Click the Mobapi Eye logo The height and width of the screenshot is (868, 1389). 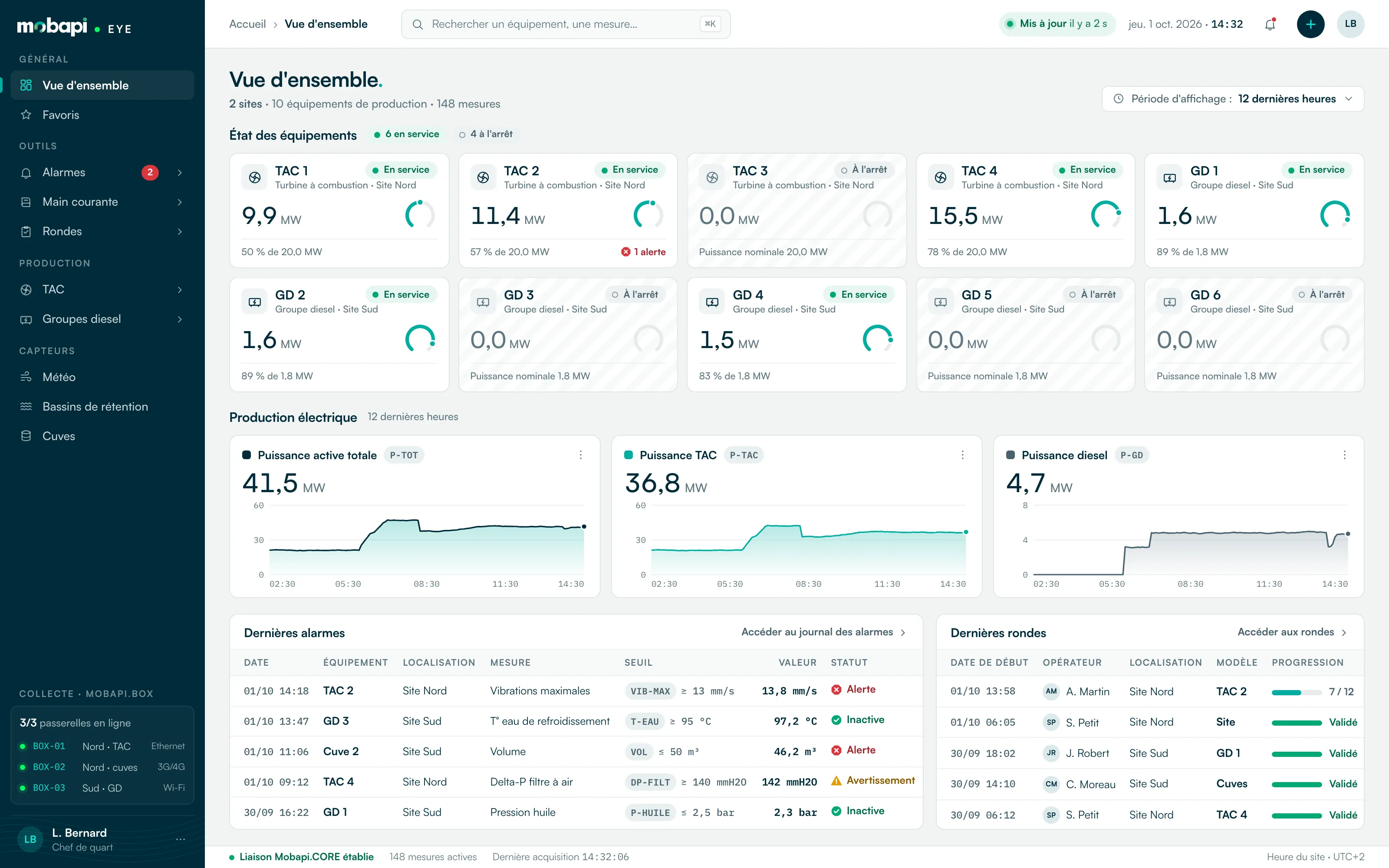75,27
